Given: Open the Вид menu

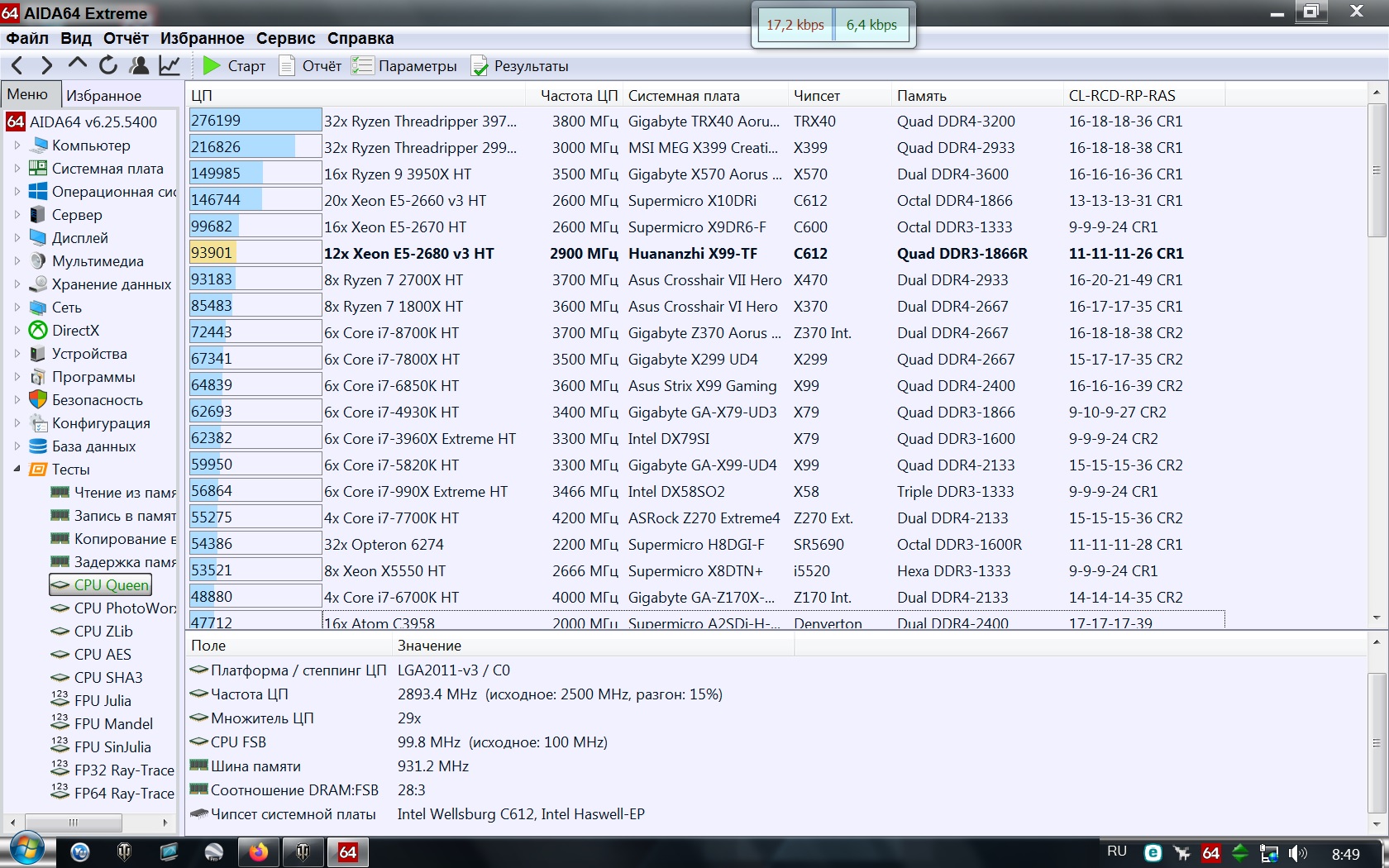Looking at the screenshot, I should 76,38.
